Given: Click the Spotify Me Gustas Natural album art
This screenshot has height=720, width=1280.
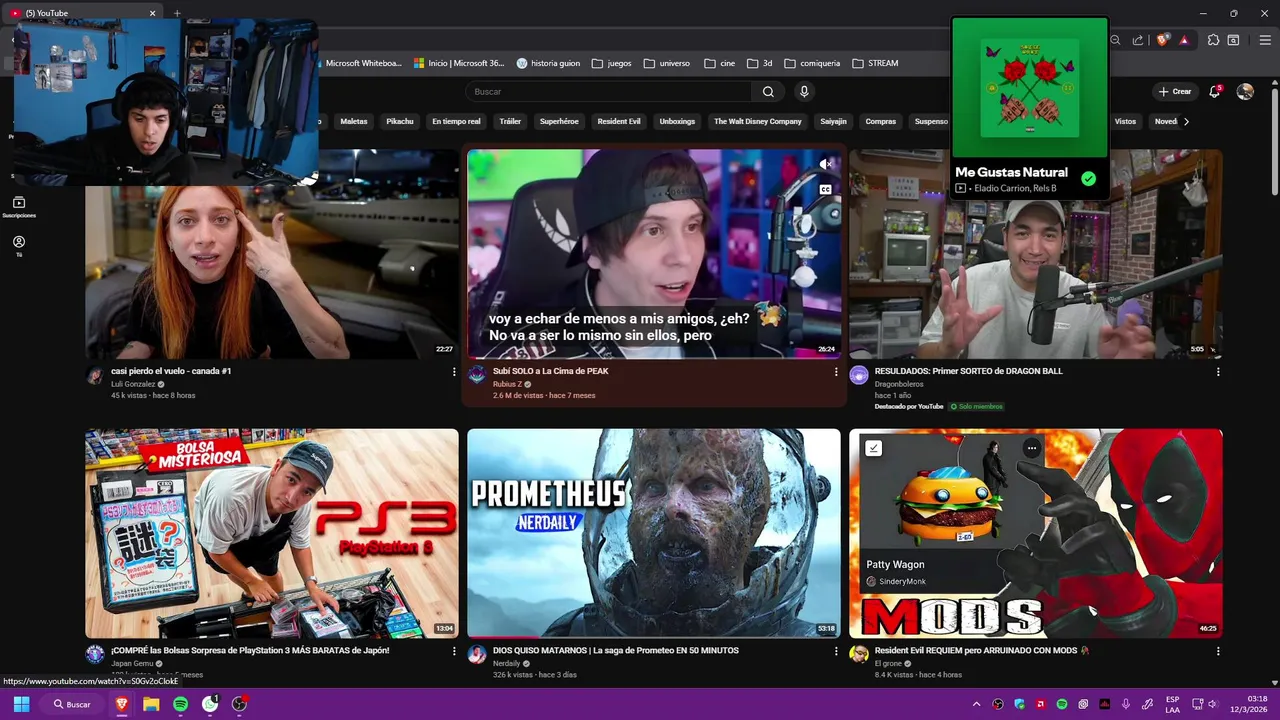Looking at the screenshot, I should click(1030, 87).
